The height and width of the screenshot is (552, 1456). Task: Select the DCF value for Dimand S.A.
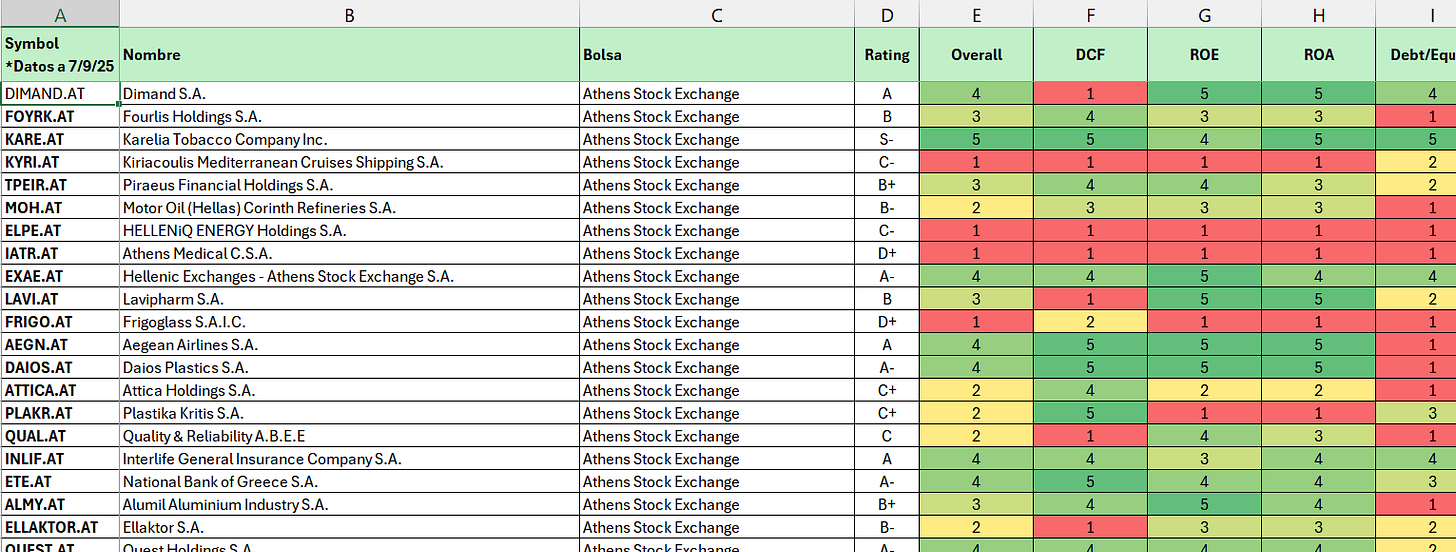1090,94
